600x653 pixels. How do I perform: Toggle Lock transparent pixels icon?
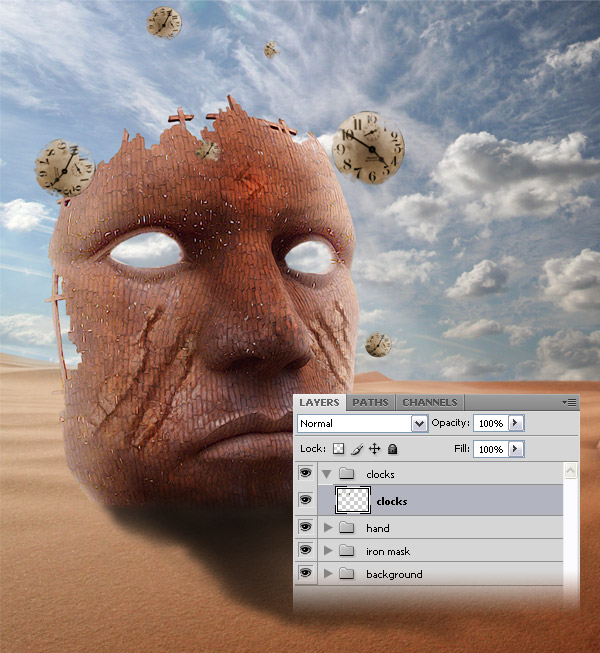click(x=339, y=449)
